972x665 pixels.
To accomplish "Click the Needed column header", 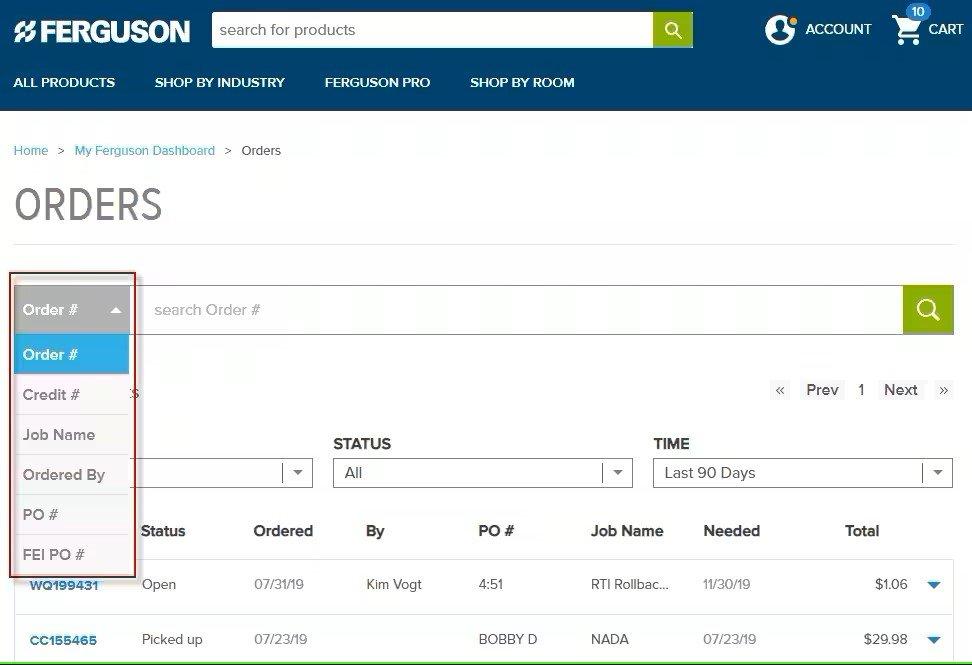I will 731,531.
